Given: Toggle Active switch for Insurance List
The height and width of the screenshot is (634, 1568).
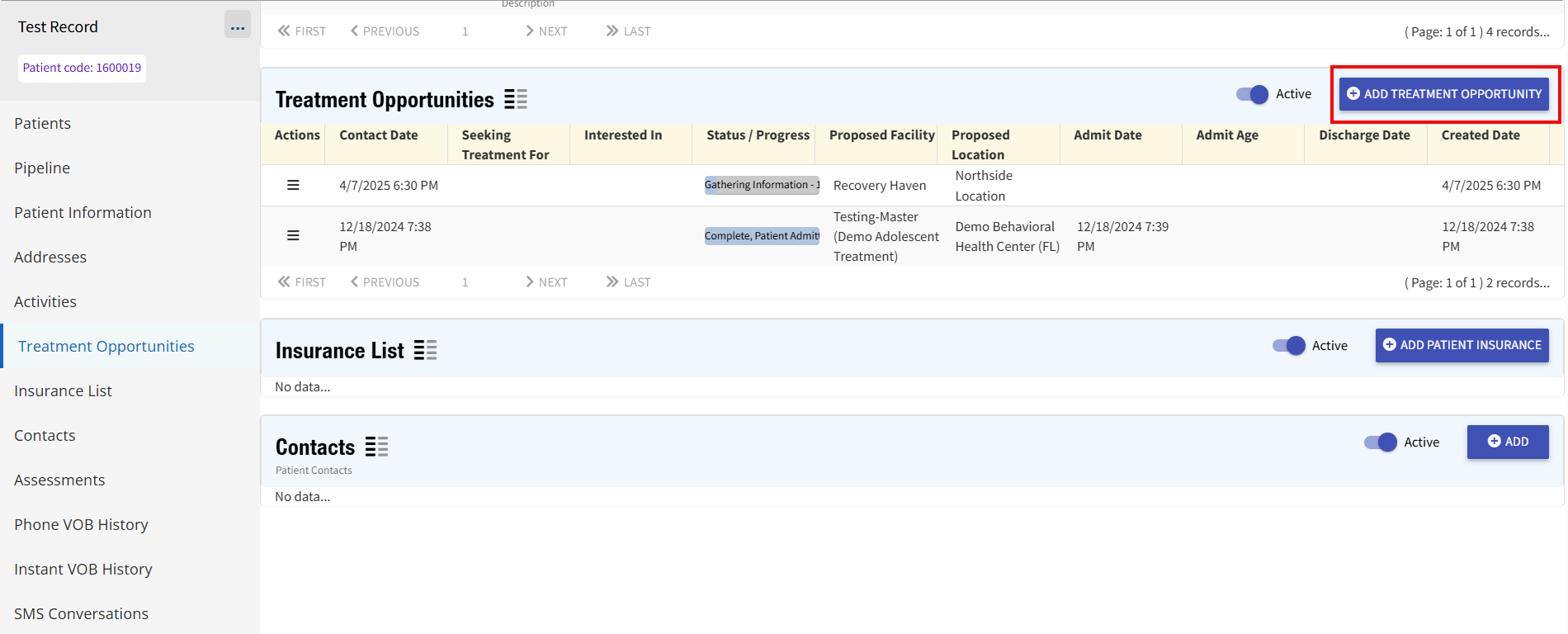Looking at the screenshot, I should click(1288, 346).
